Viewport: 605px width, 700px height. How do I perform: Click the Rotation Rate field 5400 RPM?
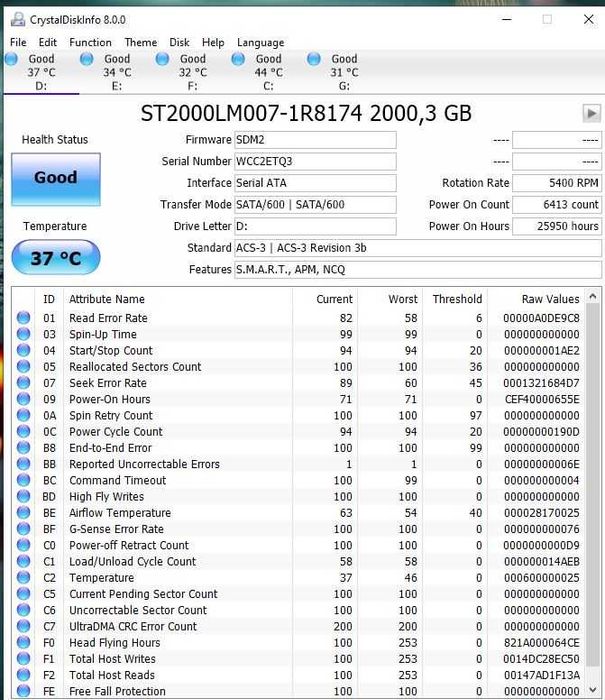click(x=557, y=183)
